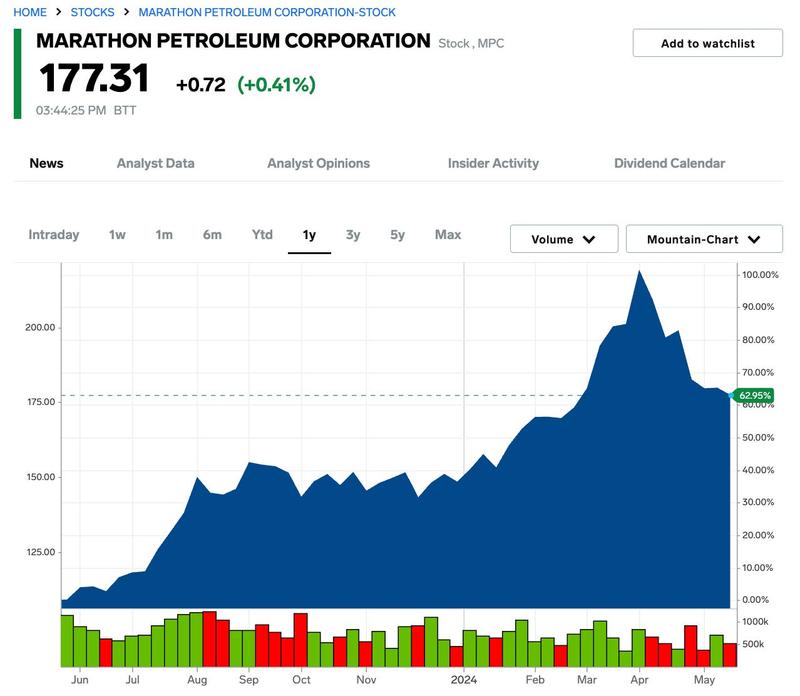Click the Aug label on time axis
This screenshot has width=800, height=696.
click(x=197, y=680)
